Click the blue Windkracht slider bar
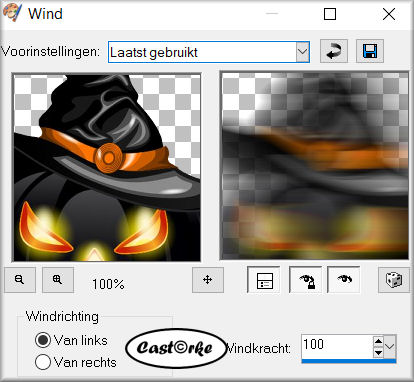Viewport: 414px width, 382px height. coord(349,361)
